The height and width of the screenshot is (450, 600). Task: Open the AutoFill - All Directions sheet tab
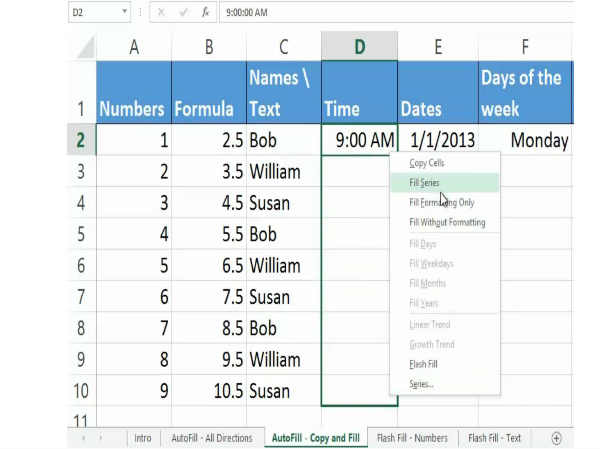click(212, 438)
